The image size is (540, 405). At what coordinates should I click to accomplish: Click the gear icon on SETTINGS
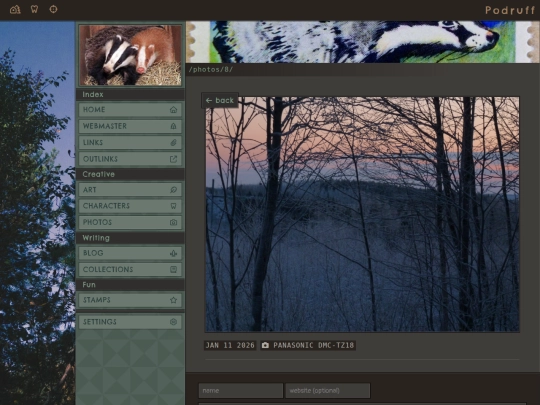(173, 322)
